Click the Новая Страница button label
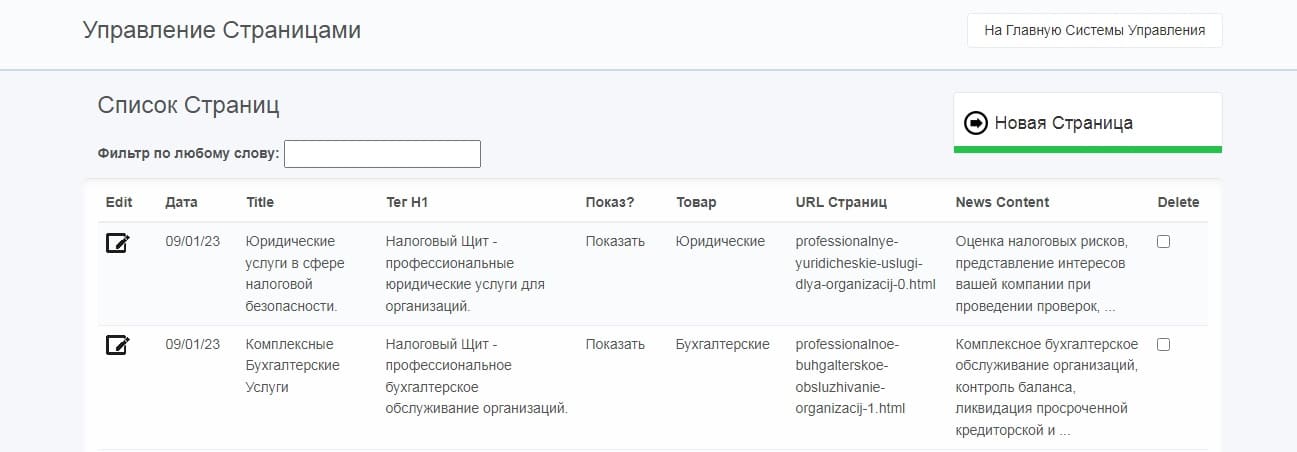Image resolution: width=1297 pixels, height=452 pixels. pyautogui.click(x=1063, y=123)
